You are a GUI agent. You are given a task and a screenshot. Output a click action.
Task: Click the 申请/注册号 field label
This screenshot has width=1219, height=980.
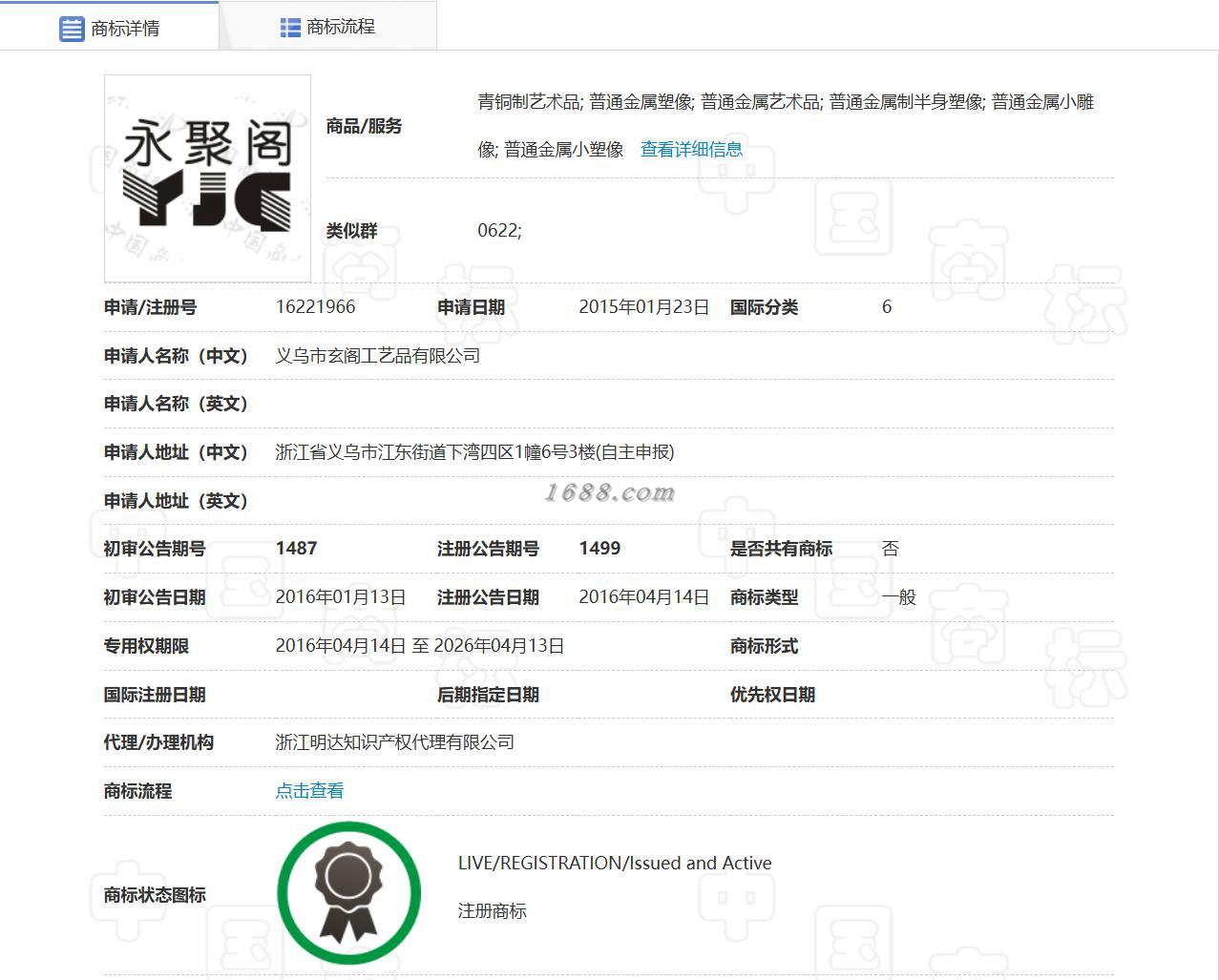tap(150, 307)
